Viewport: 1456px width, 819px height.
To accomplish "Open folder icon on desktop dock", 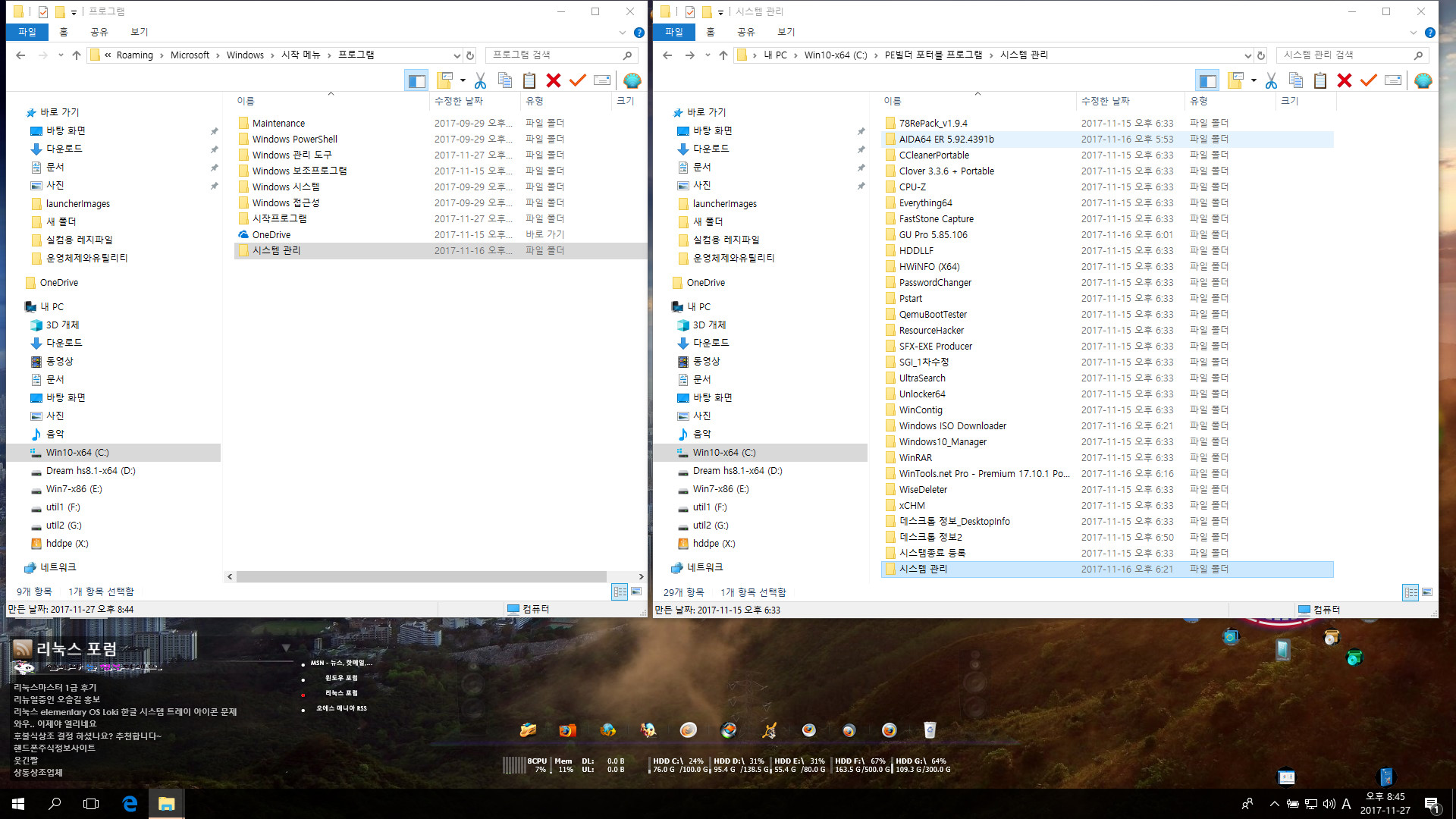I will pyautogui.click(x=529, y=730).
